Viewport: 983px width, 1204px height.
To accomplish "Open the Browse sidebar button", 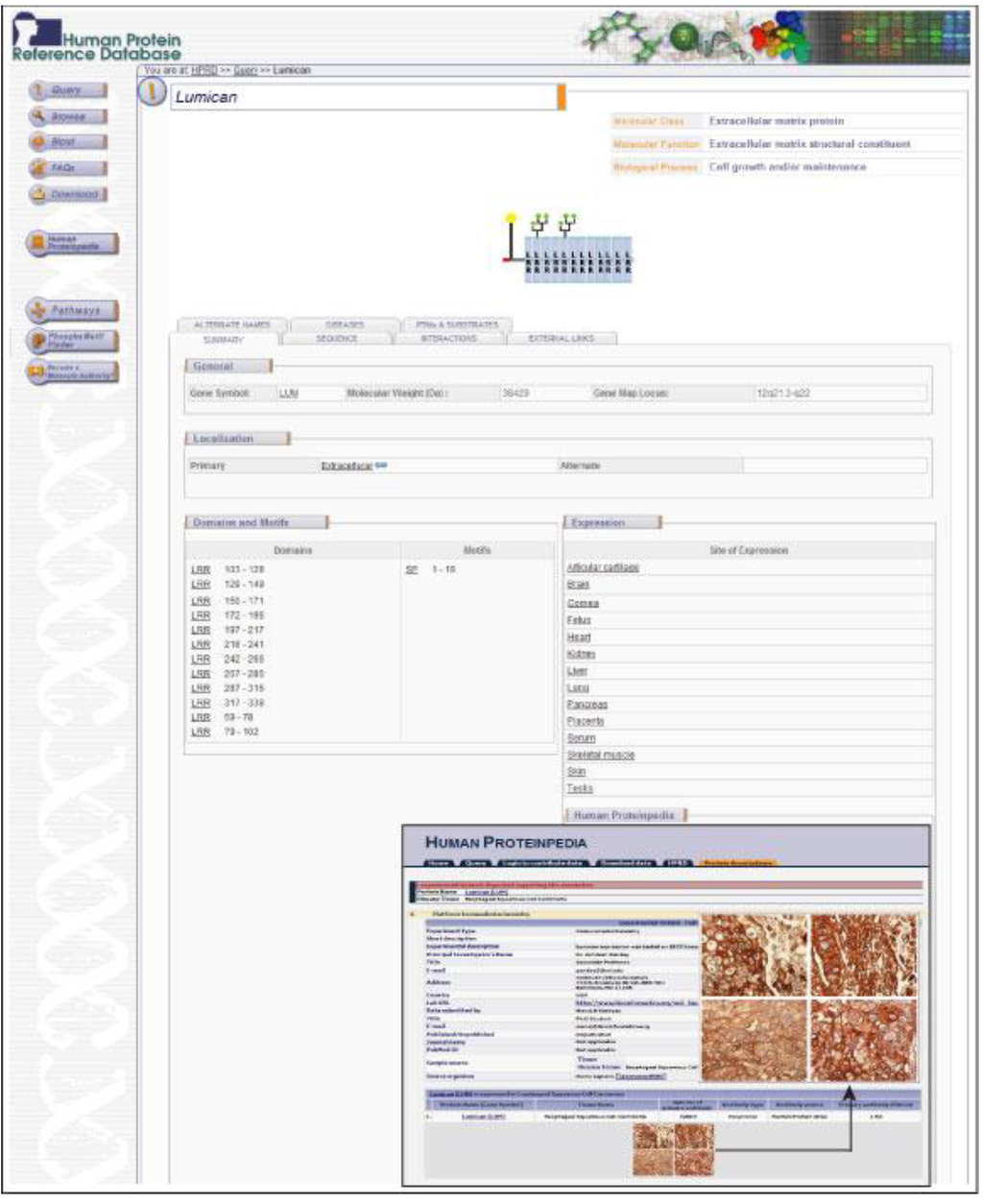I will (x=67, y=116).
